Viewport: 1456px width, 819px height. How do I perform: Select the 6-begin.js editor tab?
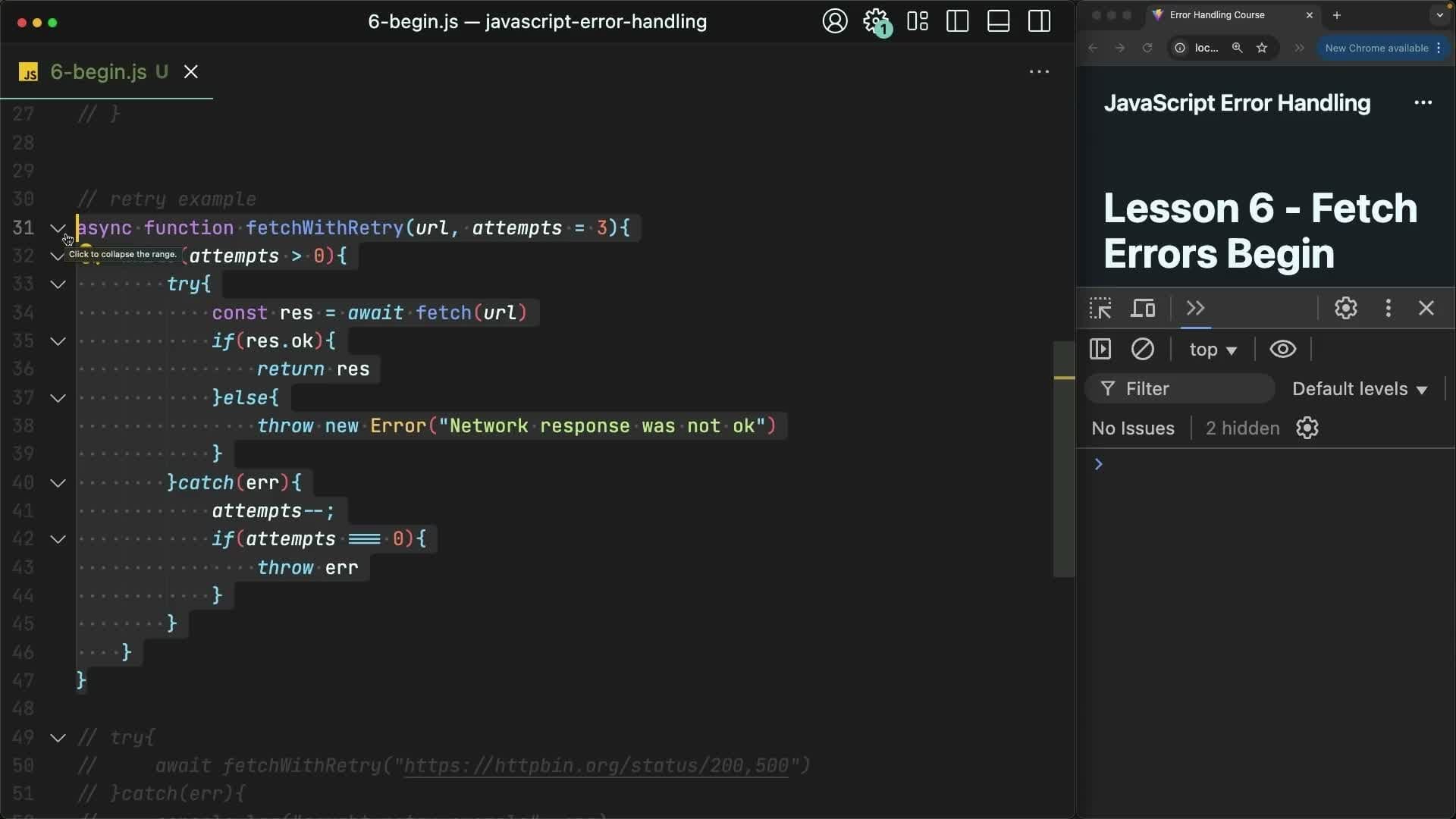99,72
